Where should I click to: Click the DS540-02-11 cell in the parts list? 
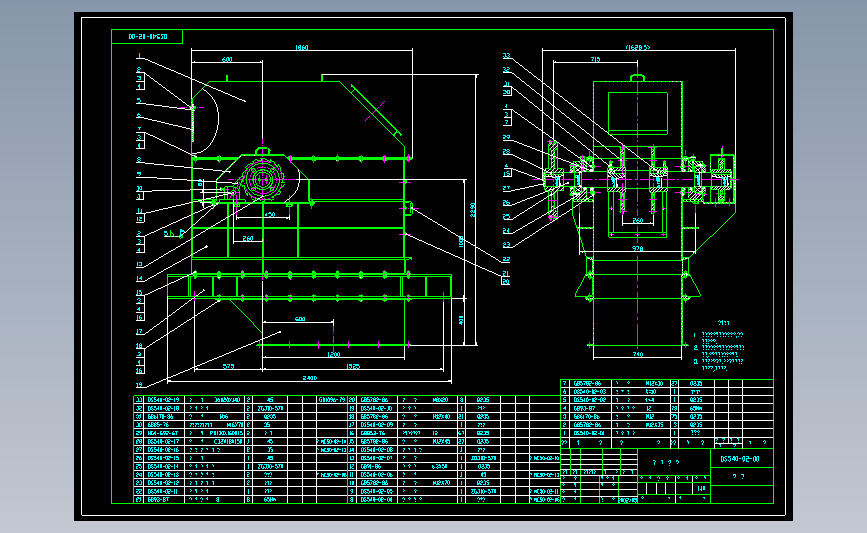[x=164, y=491]
